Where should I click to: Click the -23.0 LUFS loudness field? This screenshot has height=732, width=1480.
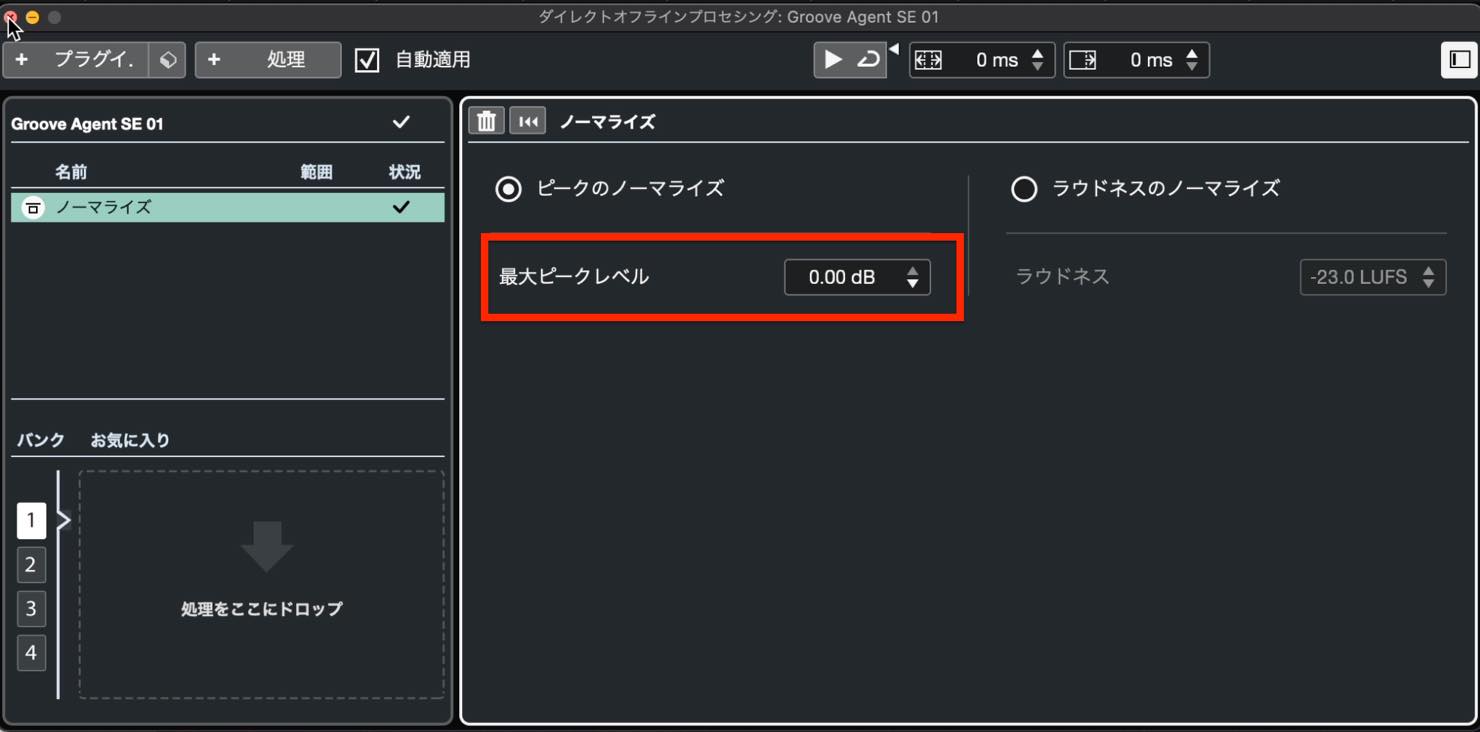pos(1372,277)
